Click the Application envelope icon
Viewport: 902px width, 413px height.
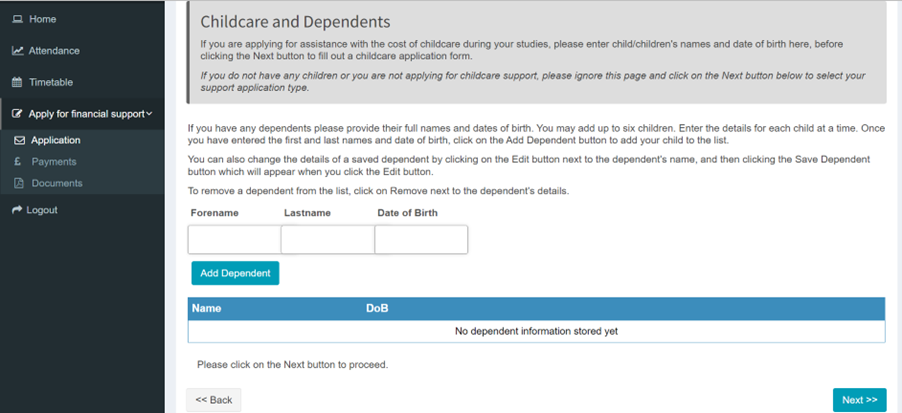coord(19,141)
